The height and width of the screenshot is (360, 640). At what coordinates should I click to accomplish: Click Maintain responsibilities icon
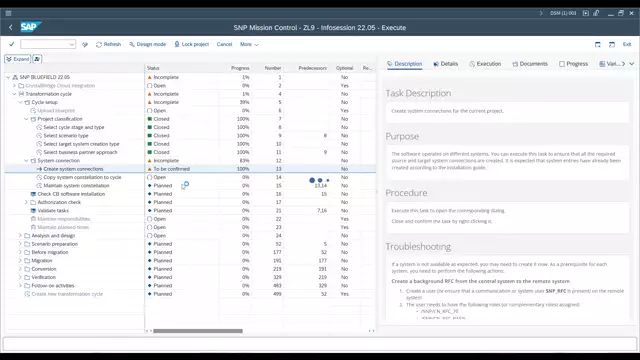33,219
